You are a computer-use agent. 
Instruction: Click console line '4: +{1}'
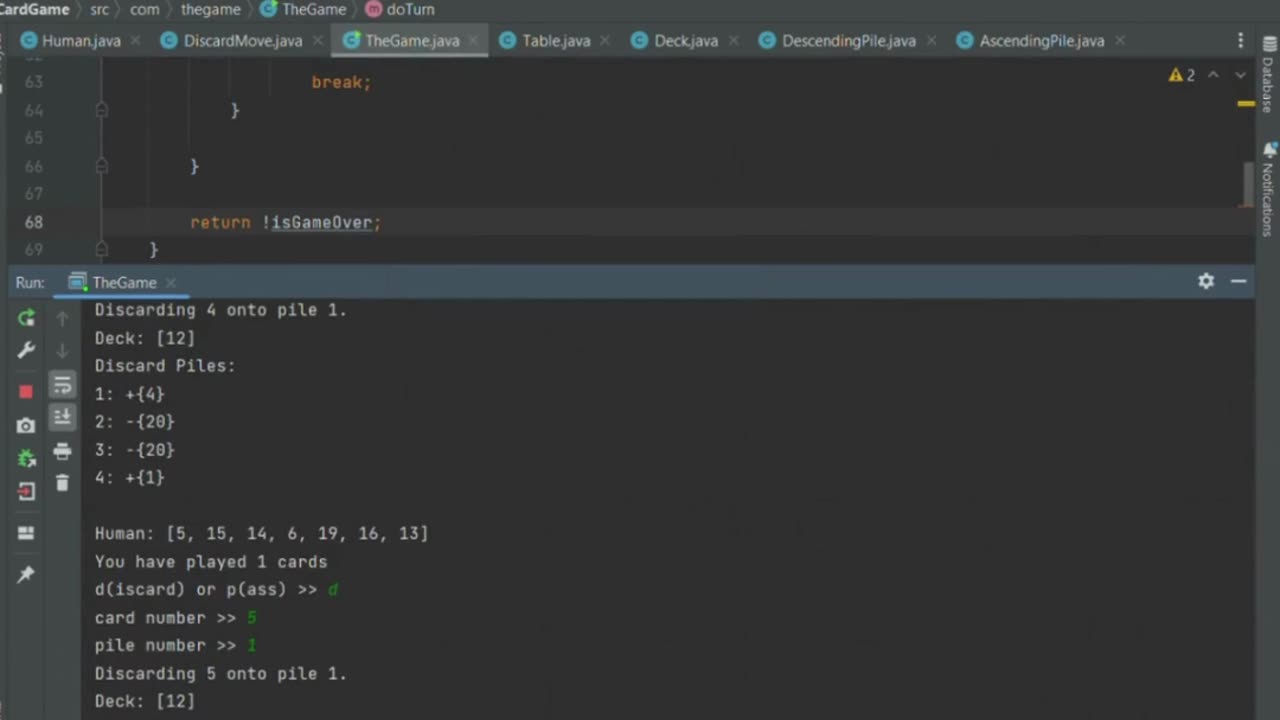(130, 478)
